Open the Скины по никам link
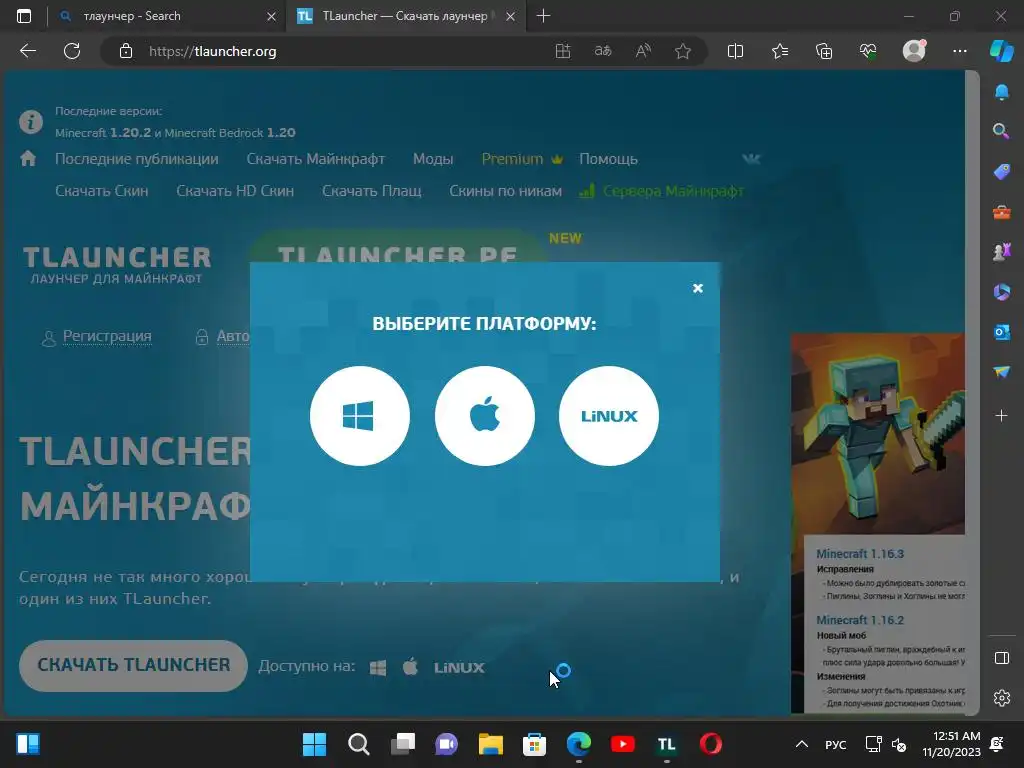This screenshot has width=1024, height=768. point(505,191)
